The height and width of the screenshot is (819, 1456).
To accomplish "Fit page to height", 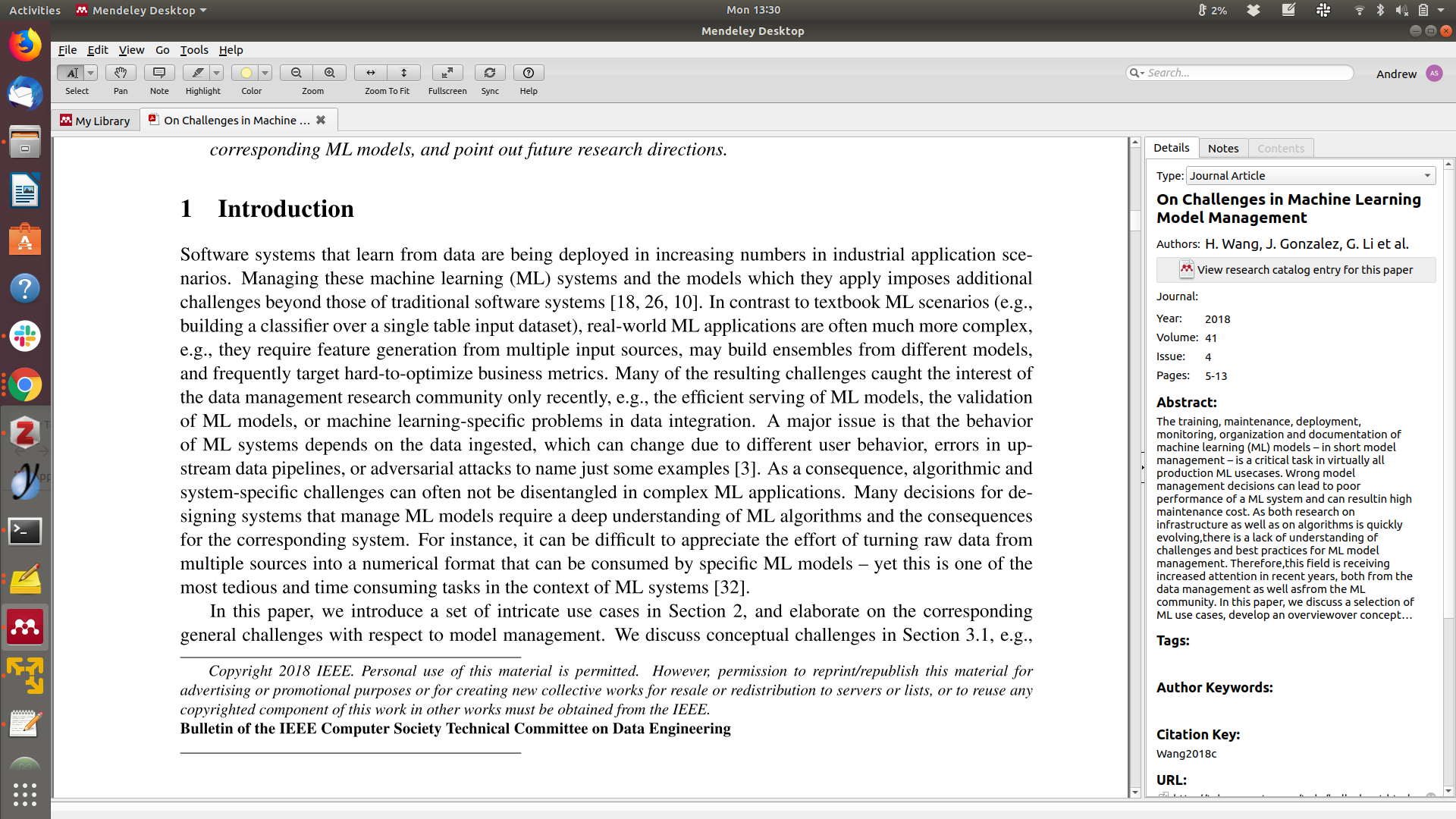I will point(404,73).
